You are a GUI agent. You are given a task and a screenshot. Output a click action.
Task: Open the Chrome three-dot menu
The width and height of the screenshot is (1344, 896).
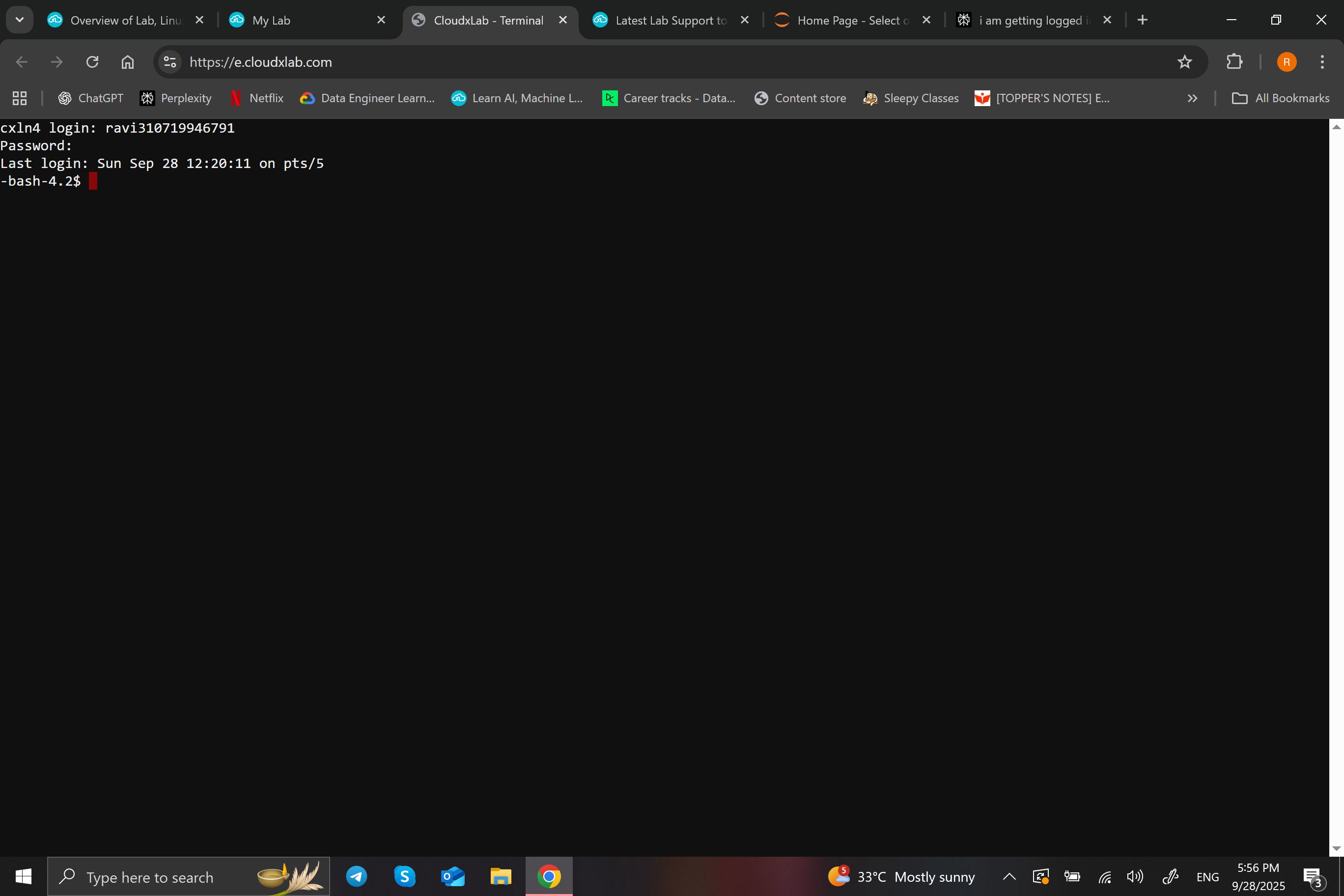(x=1322, y=62)
